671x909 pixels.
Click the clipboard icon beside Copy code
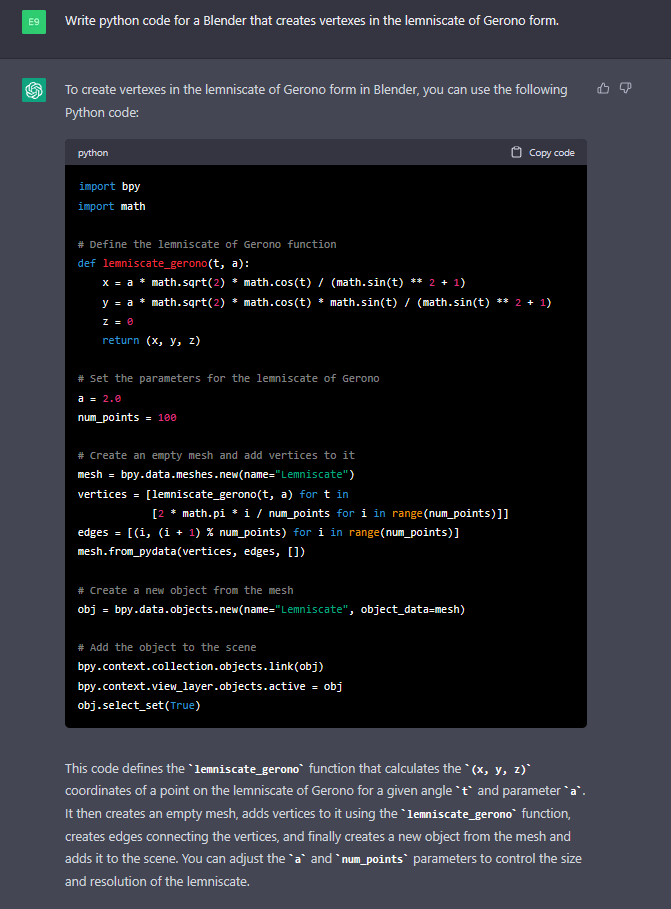click(x=516, y=153)
